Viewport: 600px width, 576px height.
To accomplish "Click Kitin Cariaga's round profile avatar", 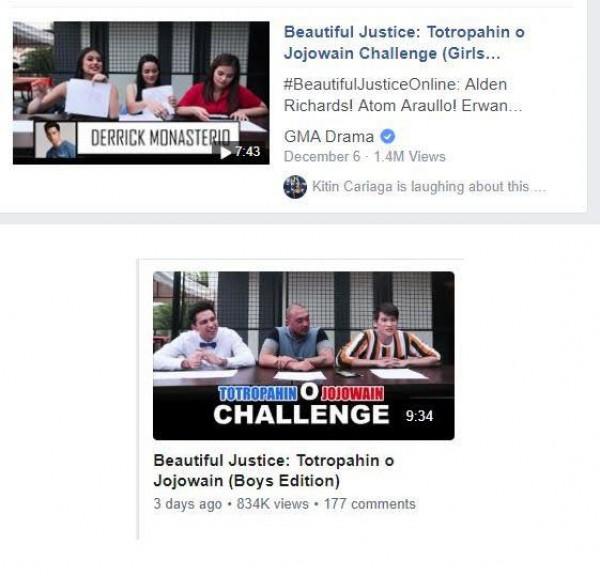I will [295, 187].
